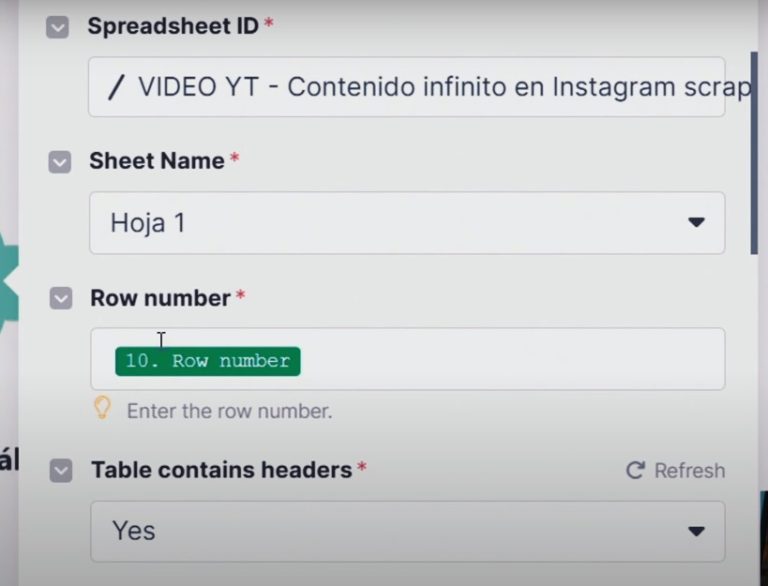768x586 pixels.
Task: Click the Refresh text link
Action: coord(689,470)
